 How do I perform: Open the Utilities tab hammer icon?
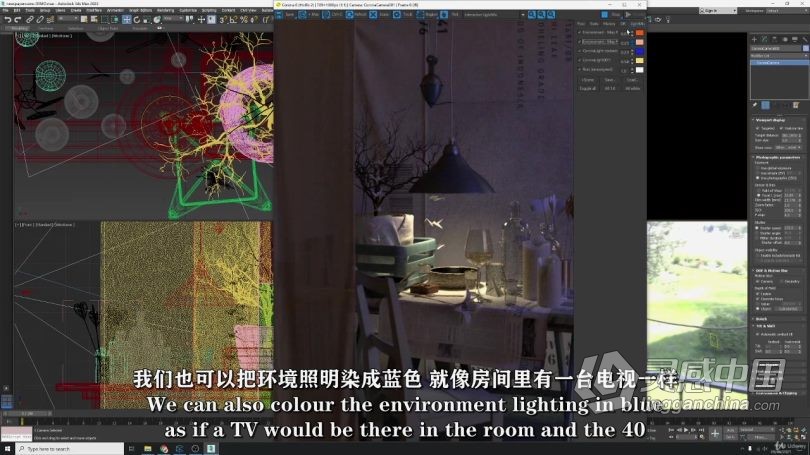tap(805, 39)
